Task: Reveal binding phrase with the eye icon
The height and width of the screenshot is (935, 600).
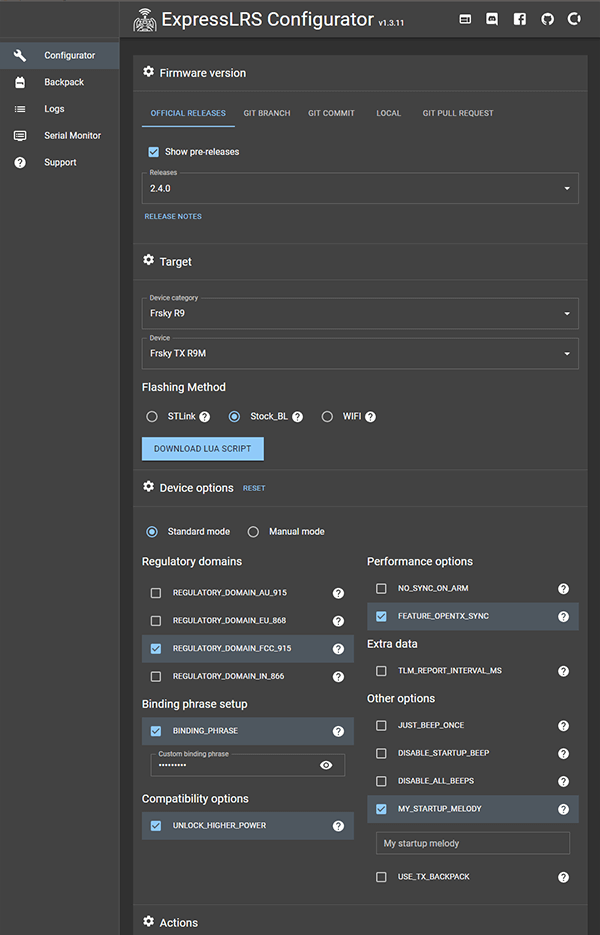Action: pyautogui.click(x=326, y=765)
